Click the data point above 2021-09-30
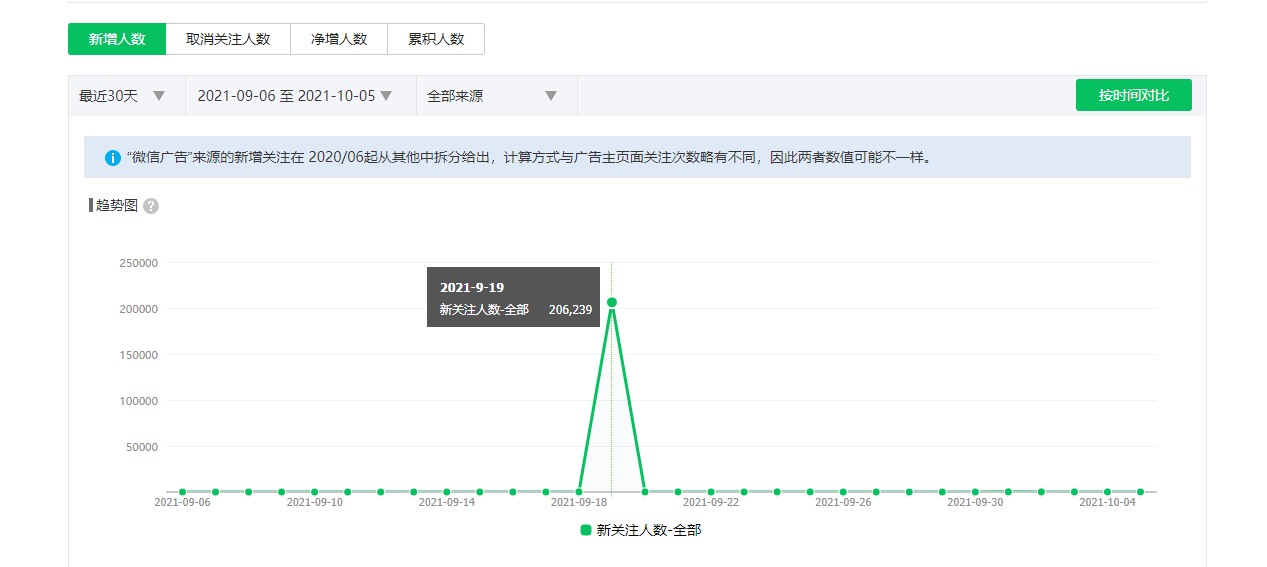 (x=975, y=492)
